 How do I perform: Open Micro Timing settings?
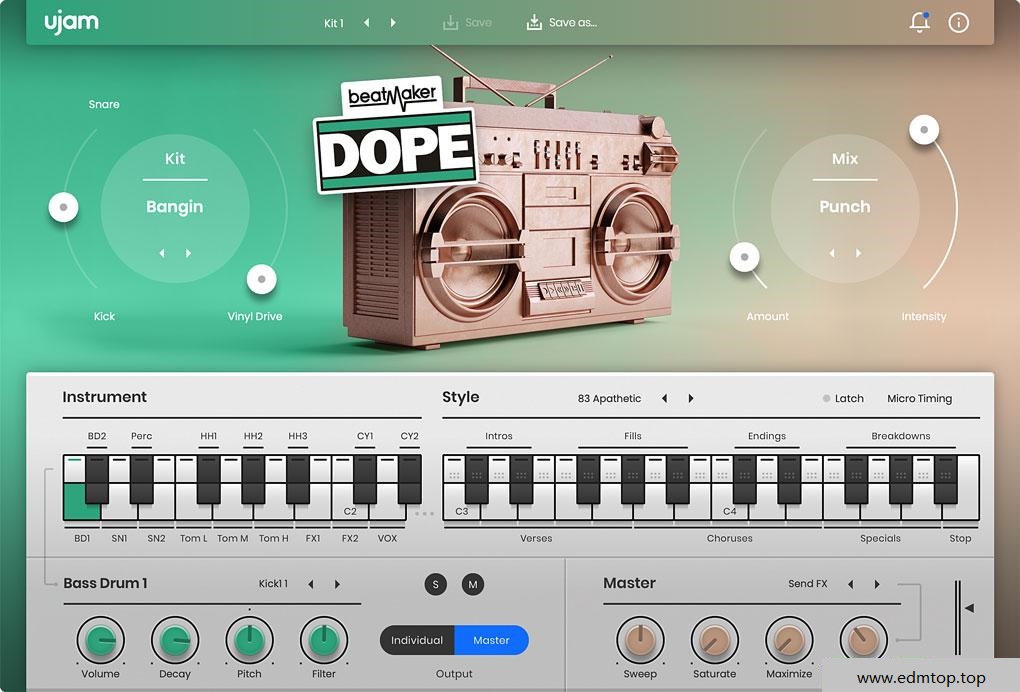(x=918, y=398)
